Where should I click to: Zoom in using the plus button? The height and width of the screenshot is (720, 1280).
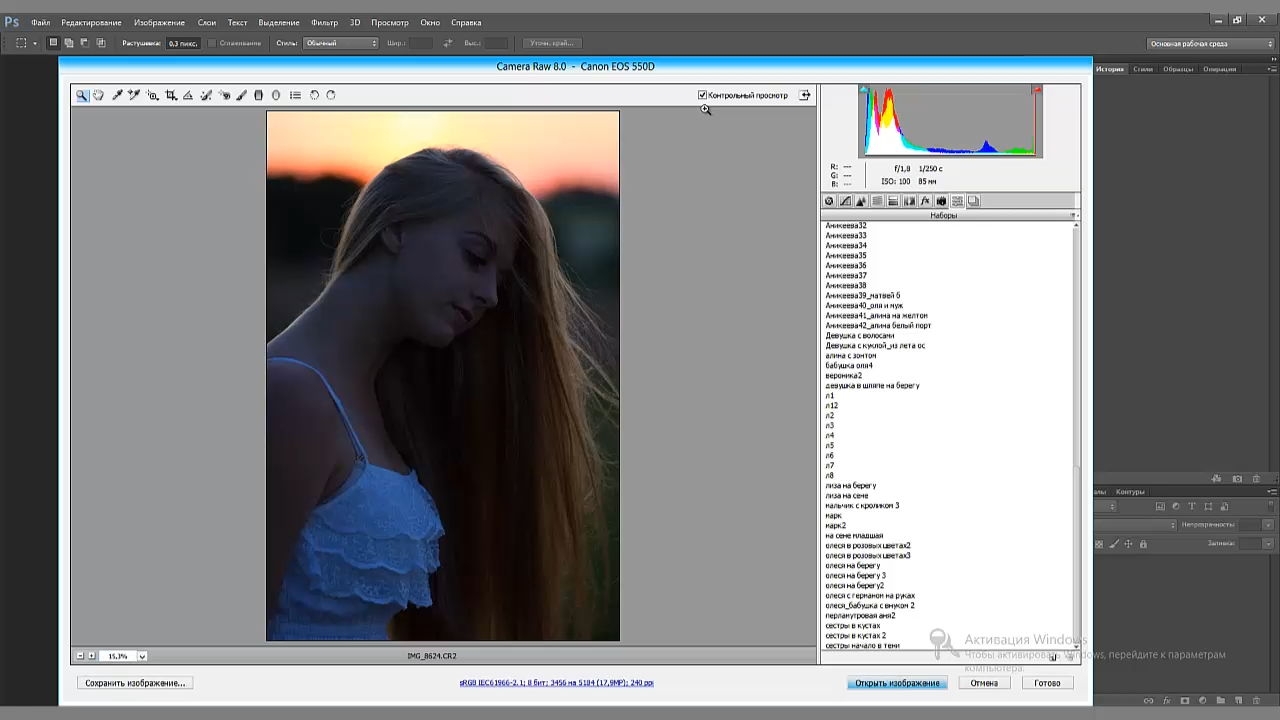coord(92,656)
